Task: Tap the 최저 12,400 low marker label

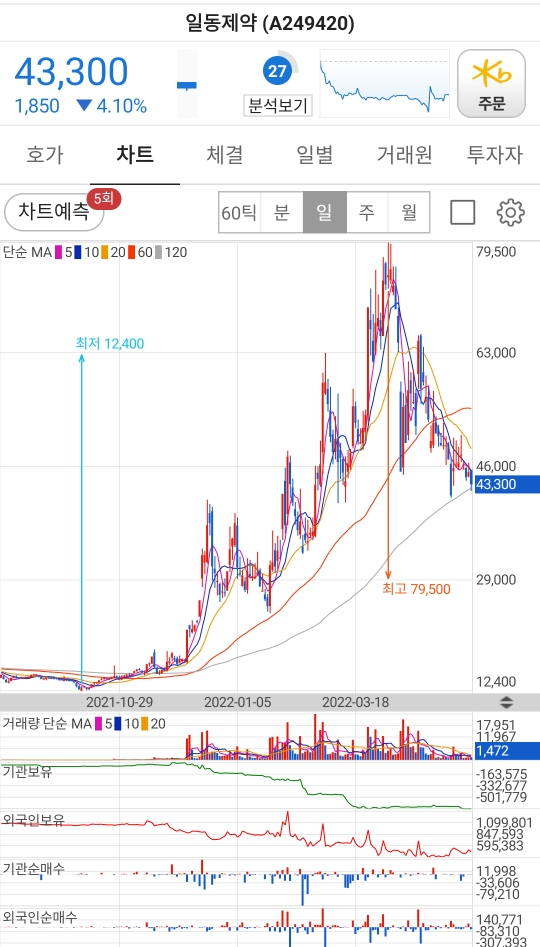Action: pos(110,344)
